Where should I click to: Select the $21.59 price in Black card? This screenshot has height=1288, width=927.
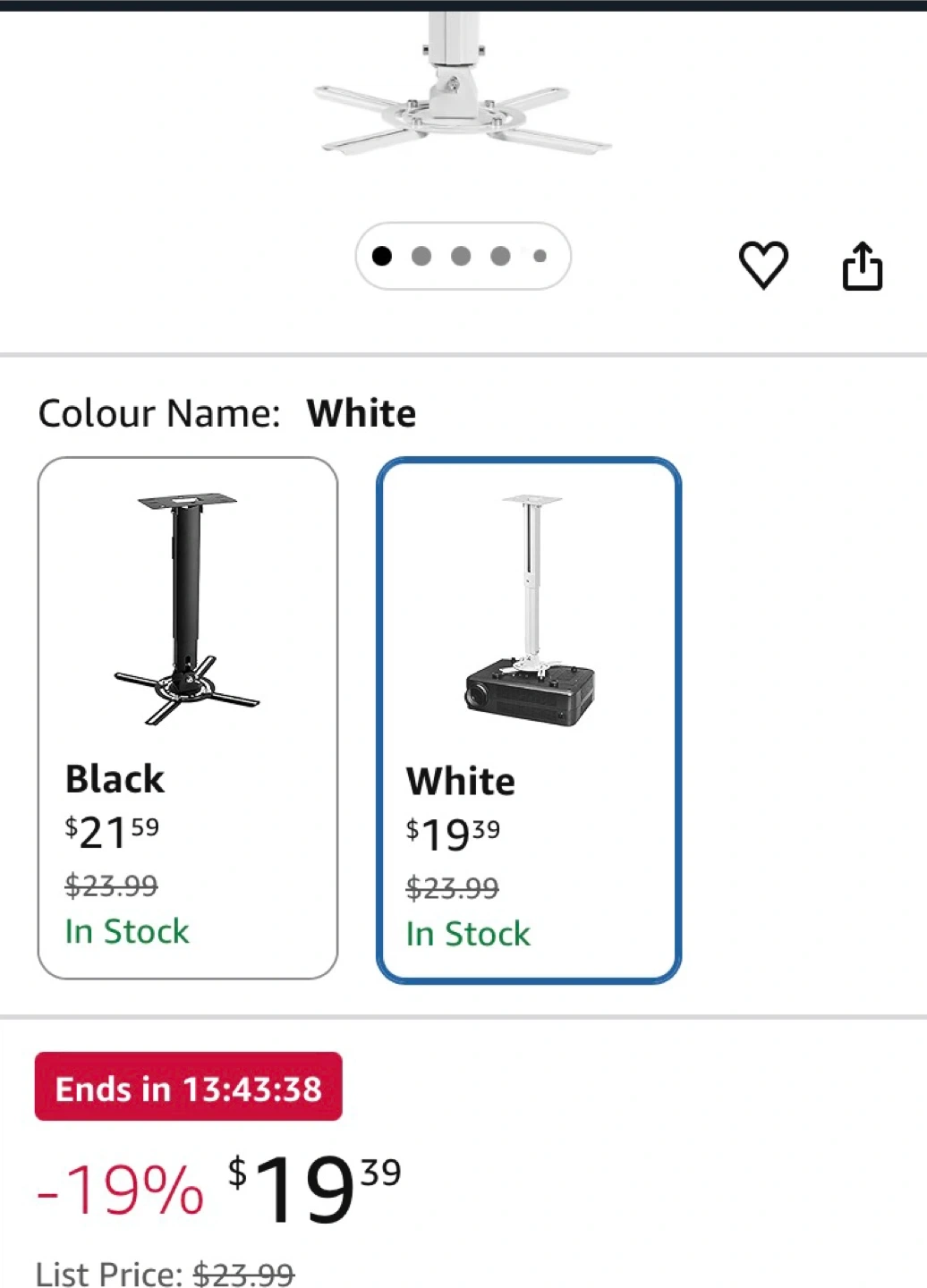[x=112, y=832]
